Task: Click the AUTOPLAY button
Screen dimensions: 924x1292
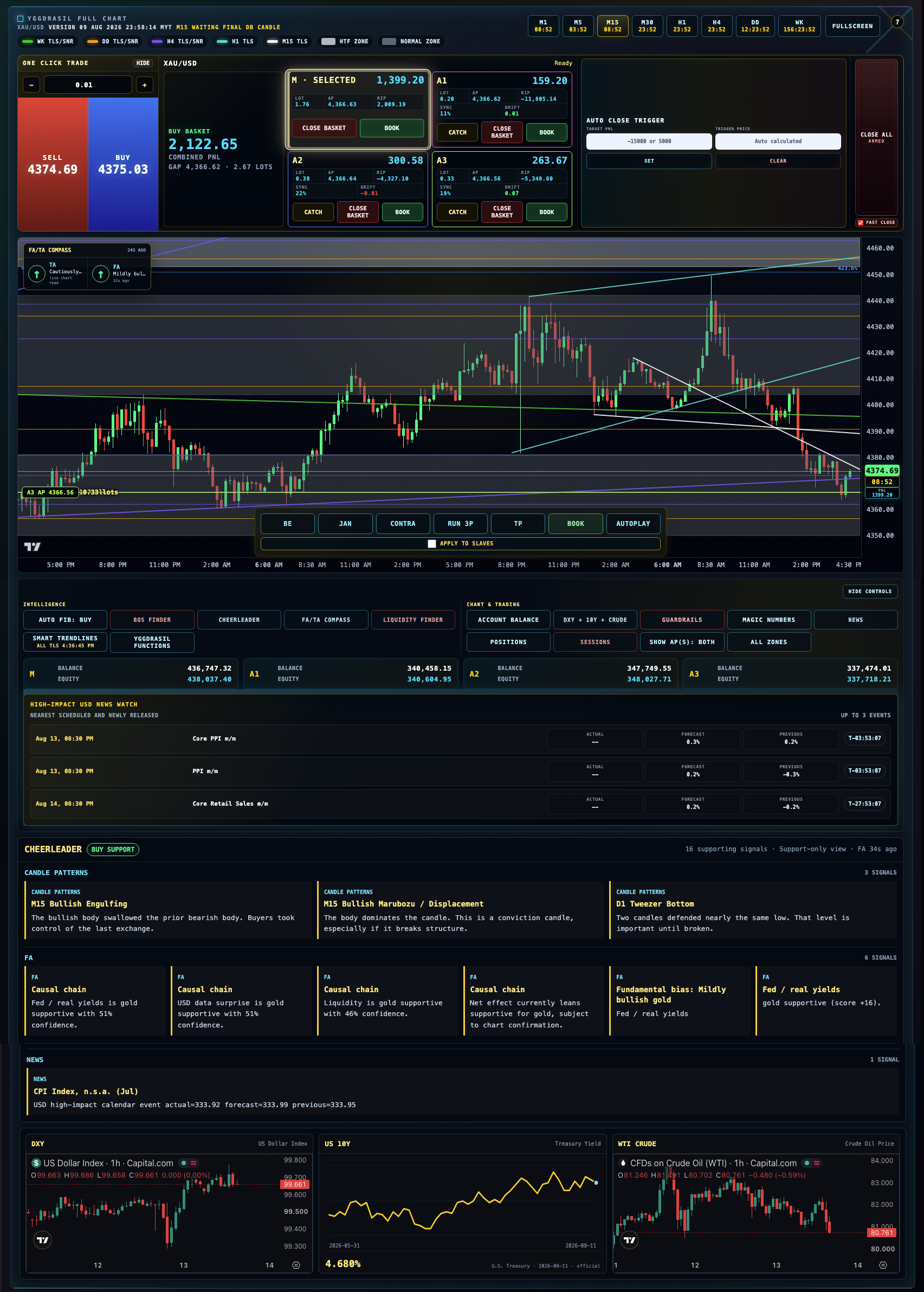Action: [634, 524]
